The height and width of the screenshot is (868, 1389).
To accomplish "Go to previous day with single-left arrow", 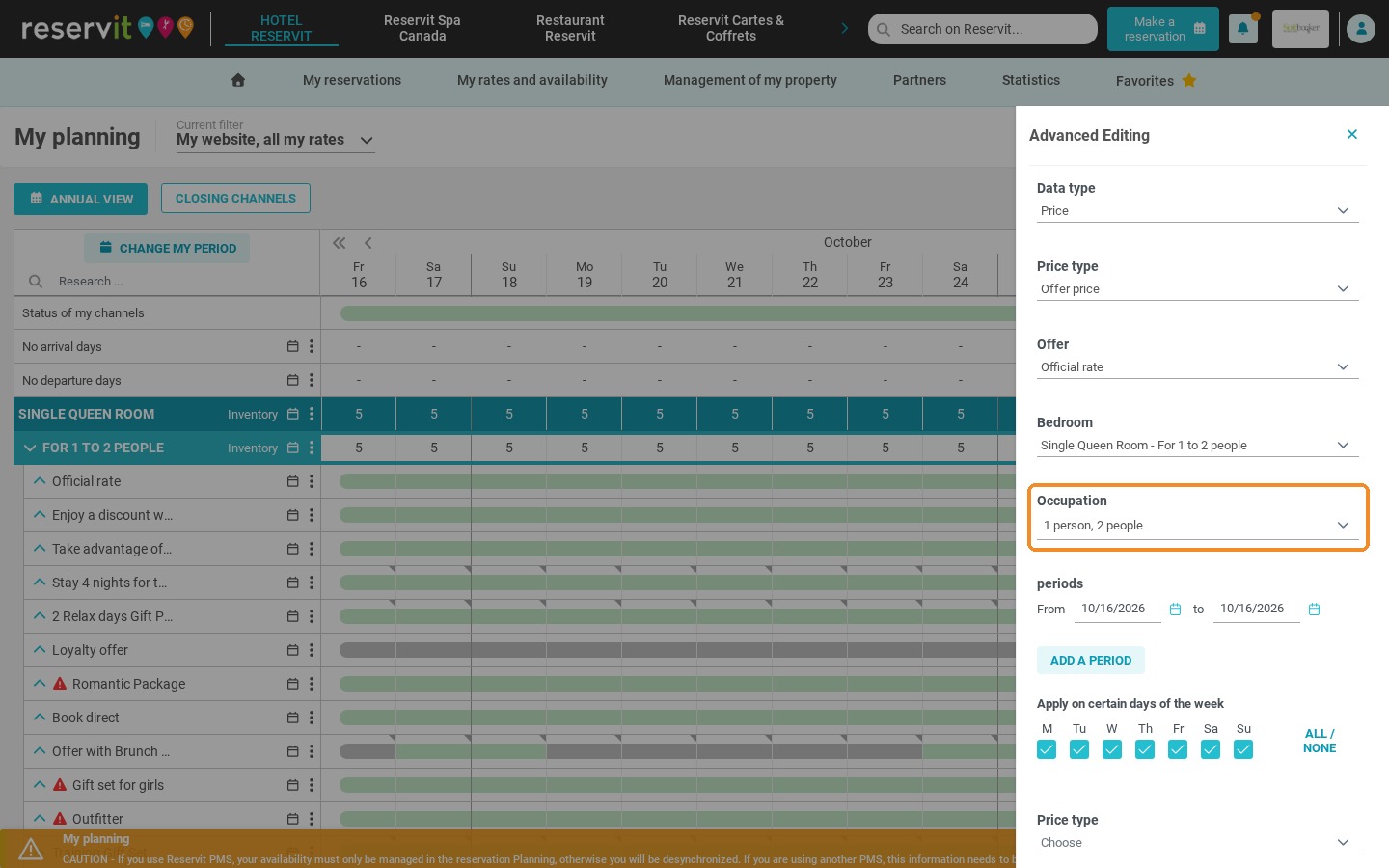I will click(x=368, y=243).
